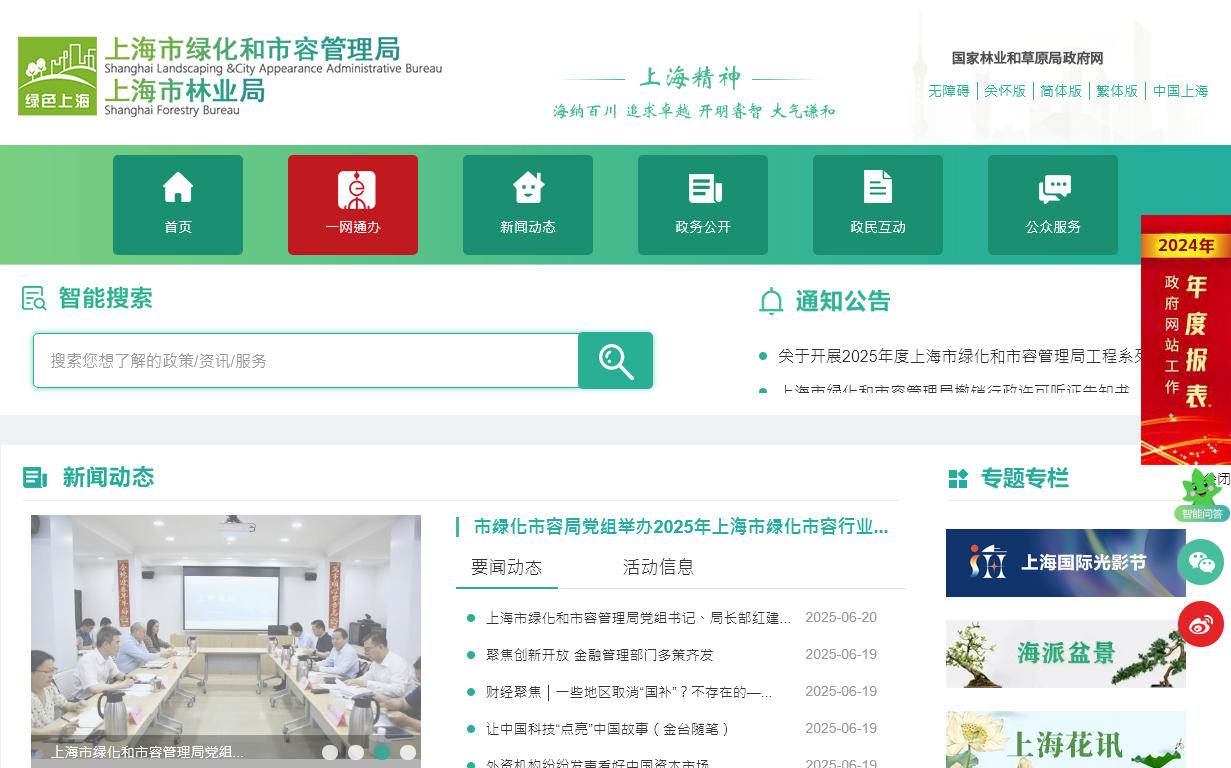This screenshot has width=1231, height=768.
Task: Click the 上海精神 slogan graphic
Action: [x=694, y=92]
